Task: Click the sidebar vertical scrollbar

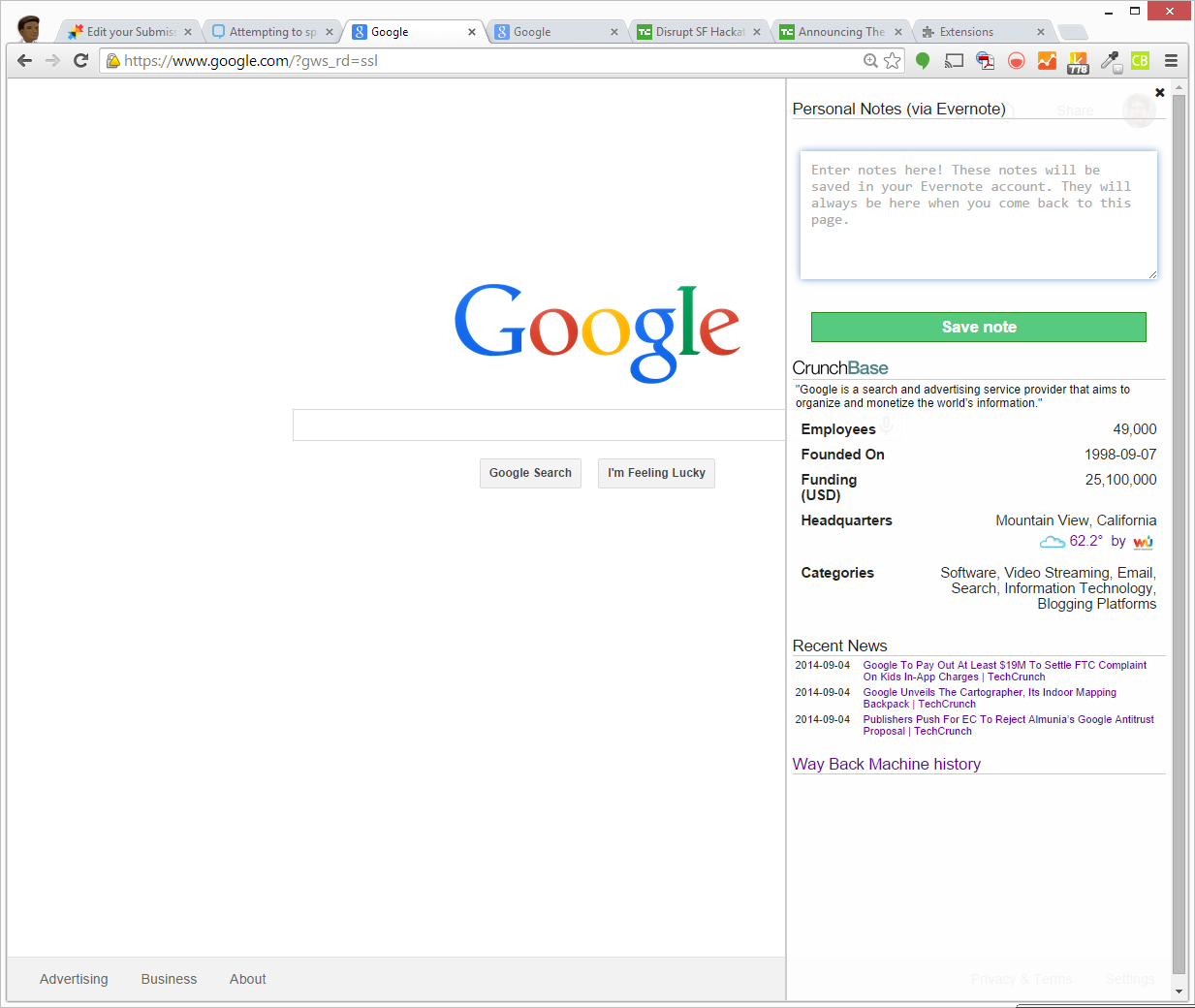Action: point(1179,533)
